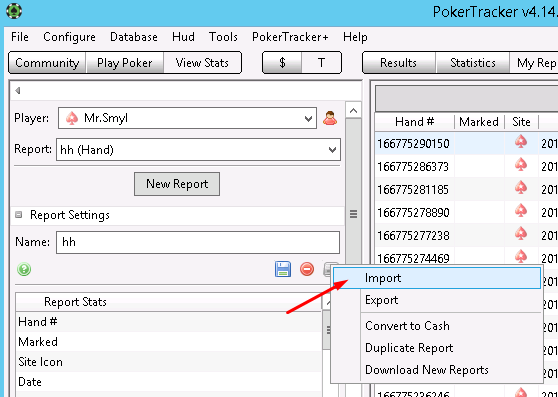Open the Results tab

click(x=398, y=63)
